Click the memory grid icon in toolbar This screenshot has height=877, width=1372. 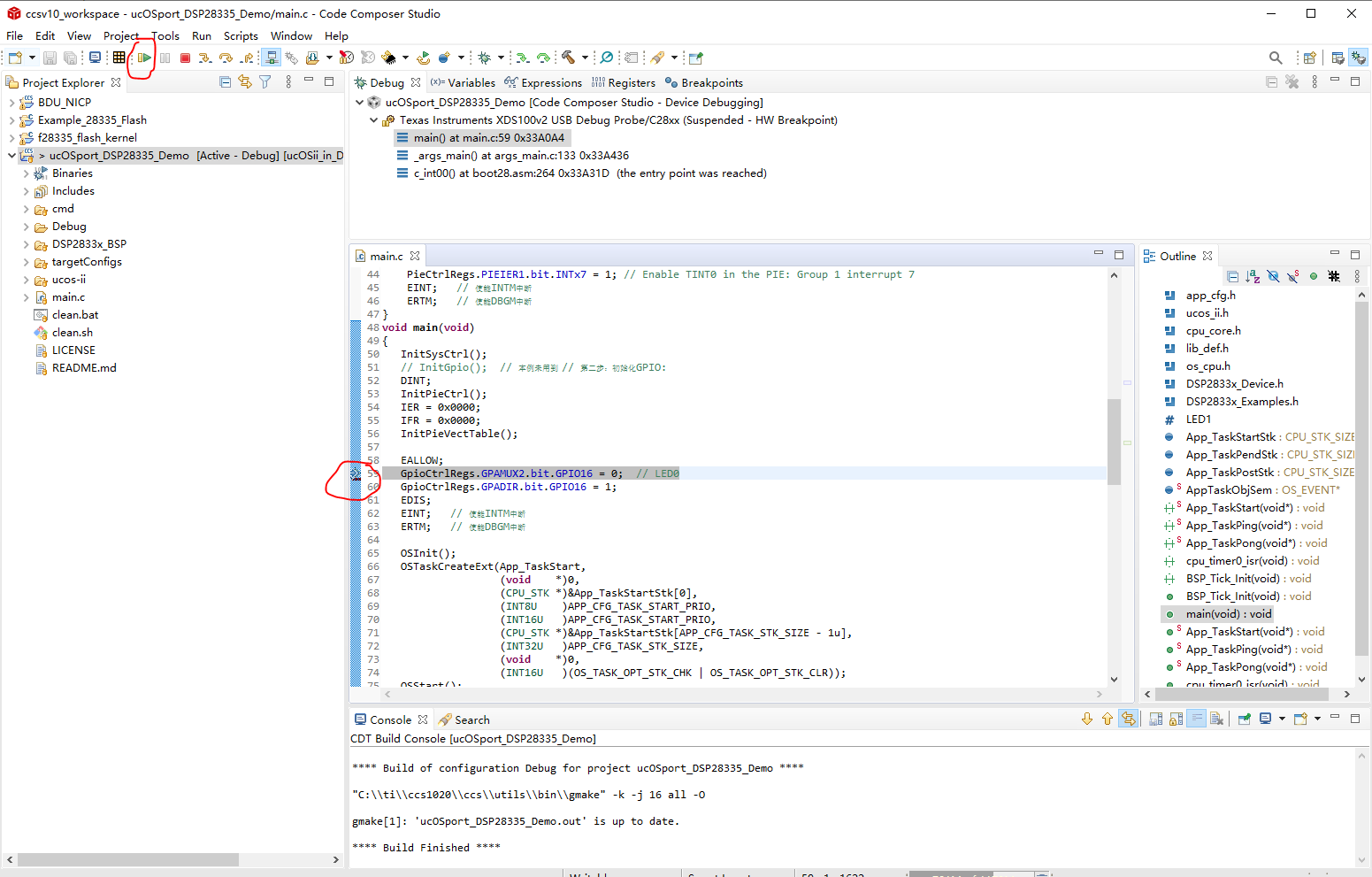tap(119, 58)
